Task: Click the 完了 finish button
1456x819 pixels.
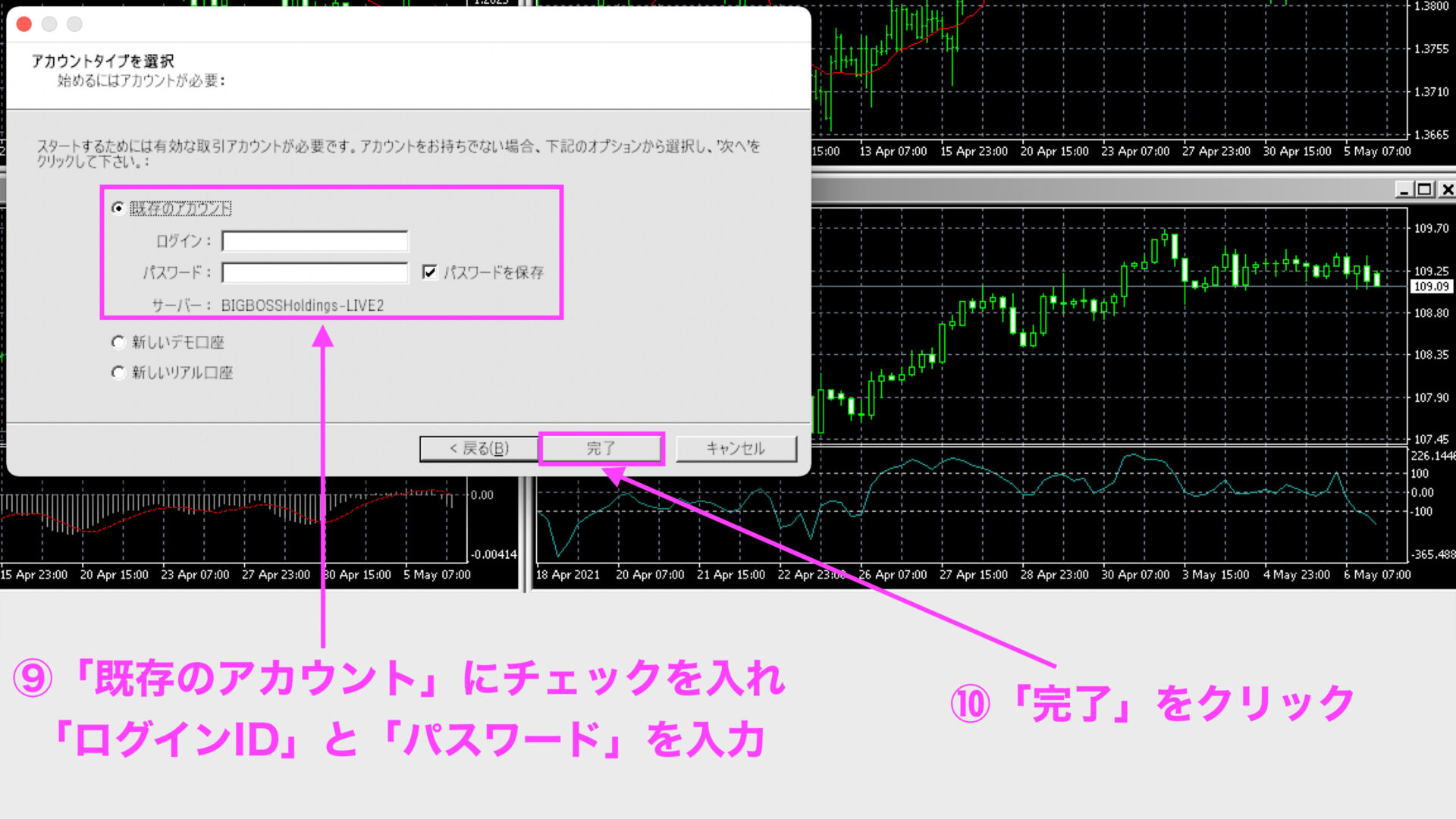Action: coord(601,449)
